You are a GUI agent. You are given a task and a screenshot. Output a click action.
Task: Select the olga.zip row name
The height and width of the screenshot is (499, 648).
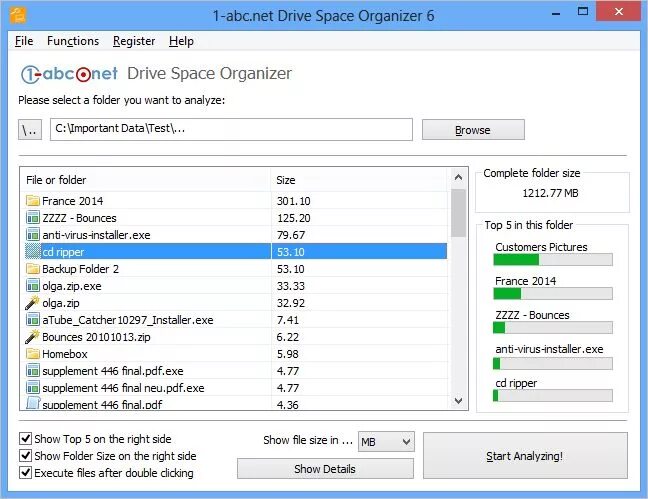pos(61,303)
